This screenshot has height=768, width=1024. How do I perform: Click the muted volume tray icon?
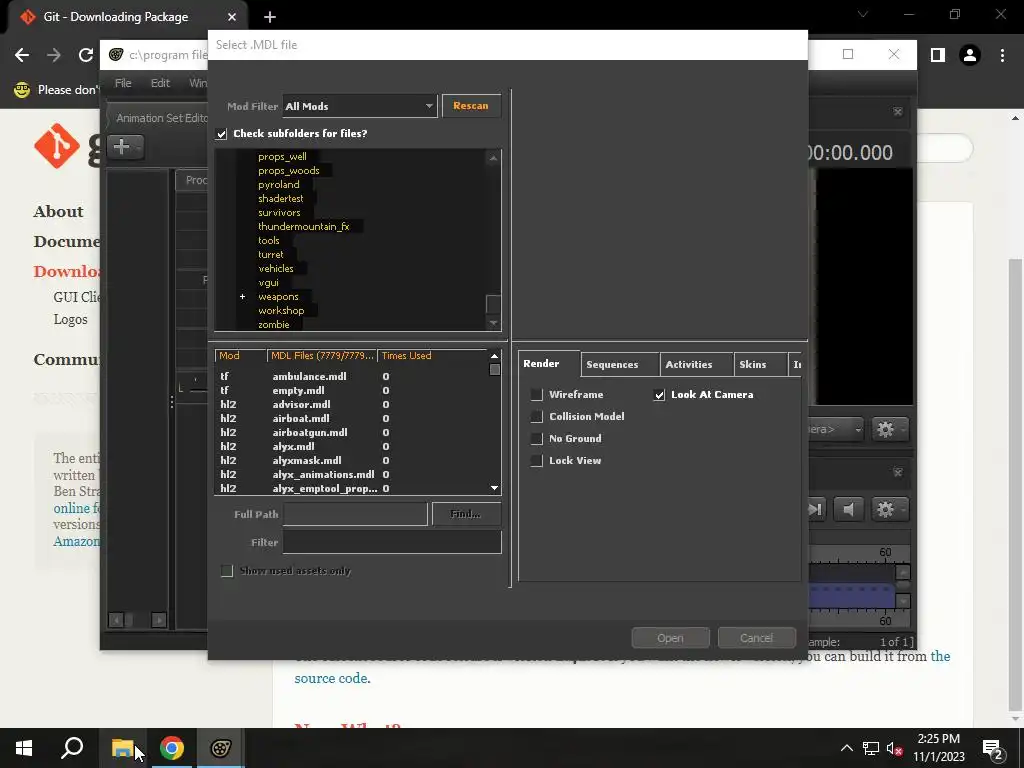tap(894, 748)
